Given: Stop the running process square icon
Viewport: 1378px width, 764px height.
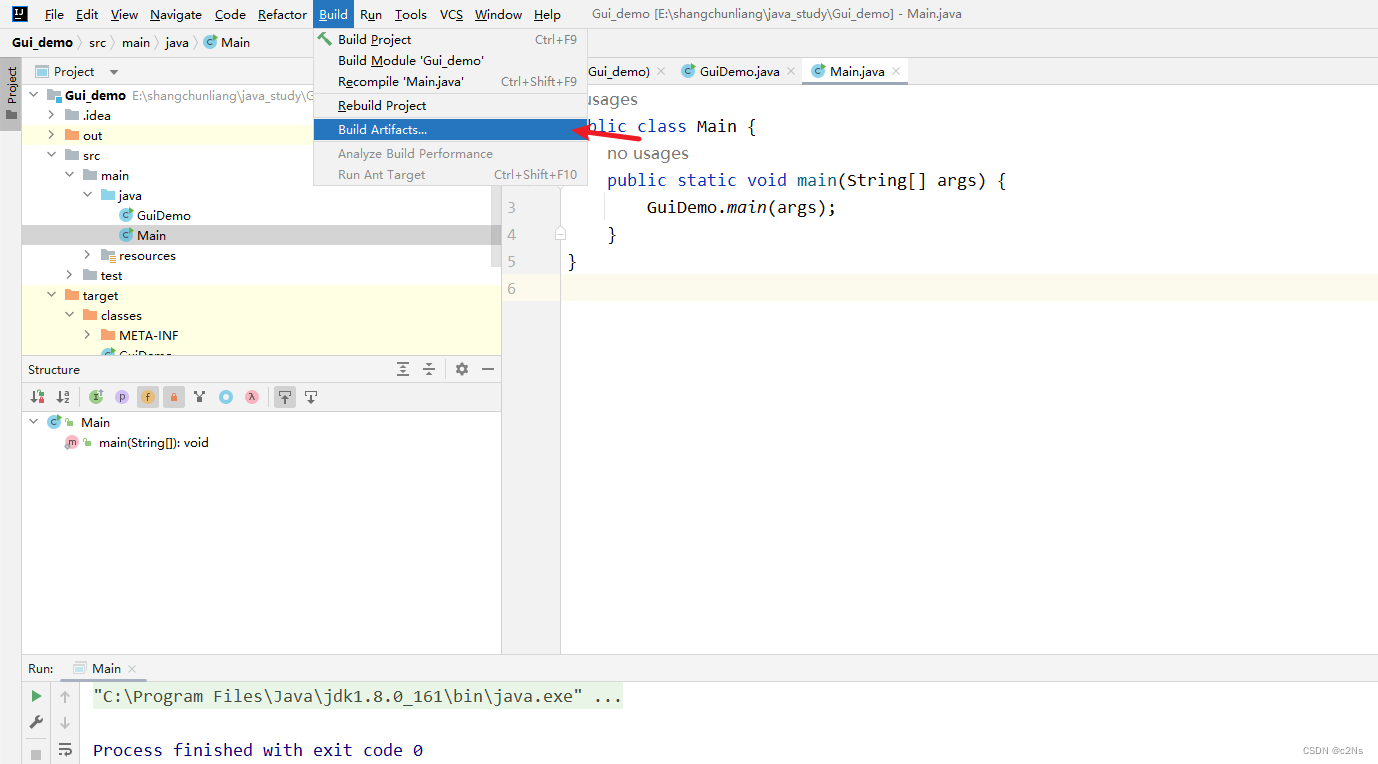Looking at the screenshot, I should 36,754.
